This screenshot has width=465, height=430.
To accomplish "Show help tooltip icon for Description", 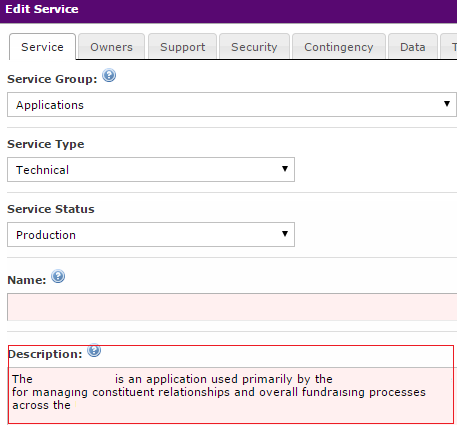I will [x=94, y=350].
